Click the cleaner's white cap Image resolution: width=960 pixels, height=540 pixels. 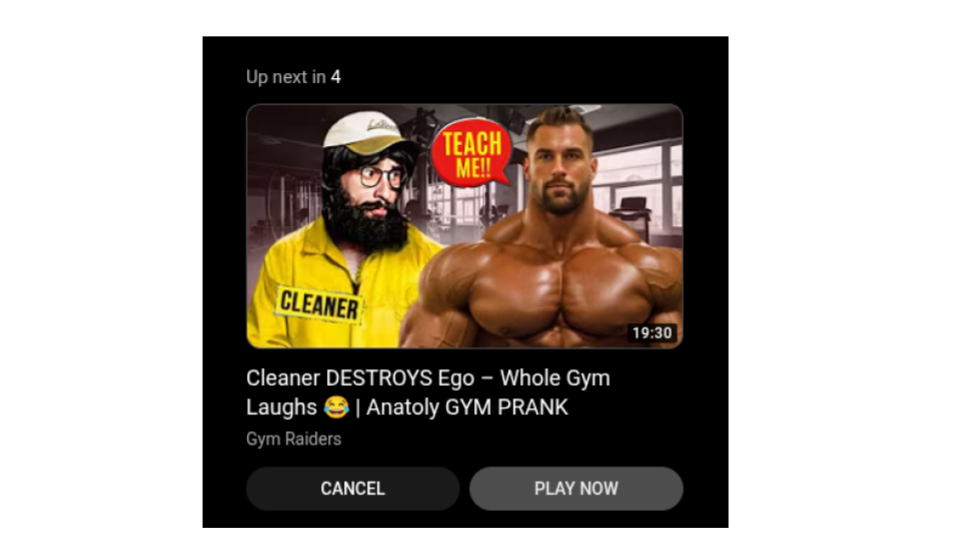point(367,132)
